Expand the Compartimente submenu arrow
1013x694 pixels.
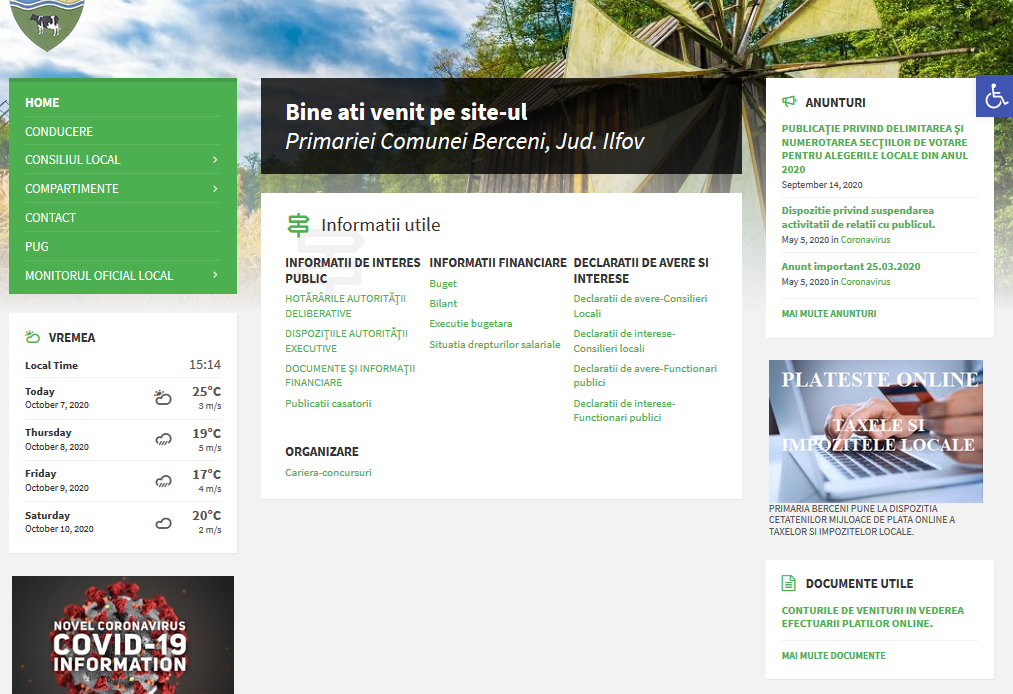(x=215, y=189)
